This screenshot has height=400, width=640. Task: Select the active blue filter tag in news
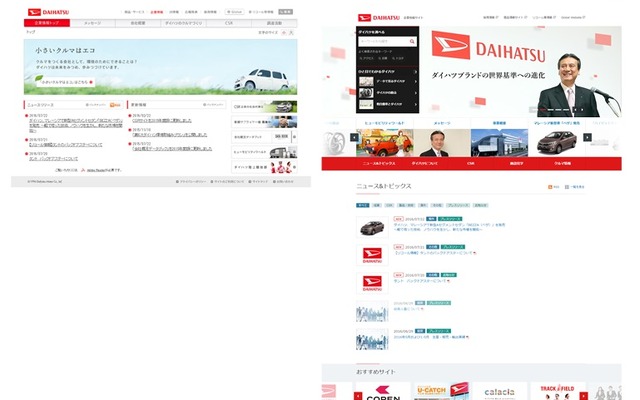pyautogui.click(x=362, y=205)
